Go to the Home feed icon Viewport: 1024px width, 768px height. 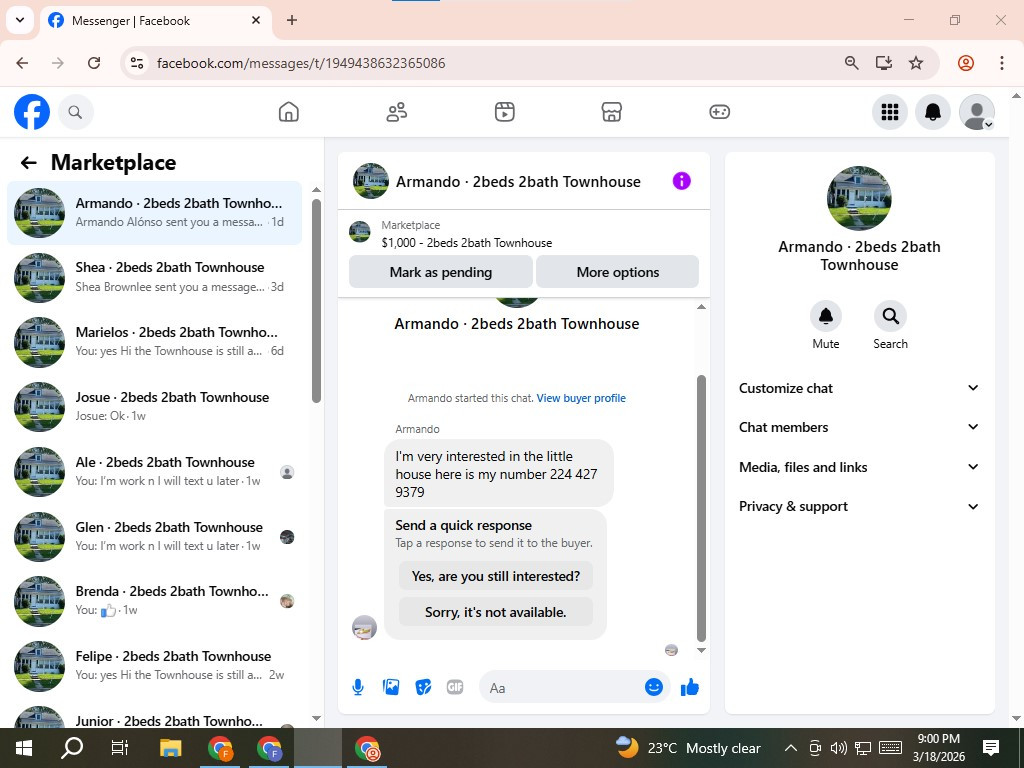(x=289, y=112)
